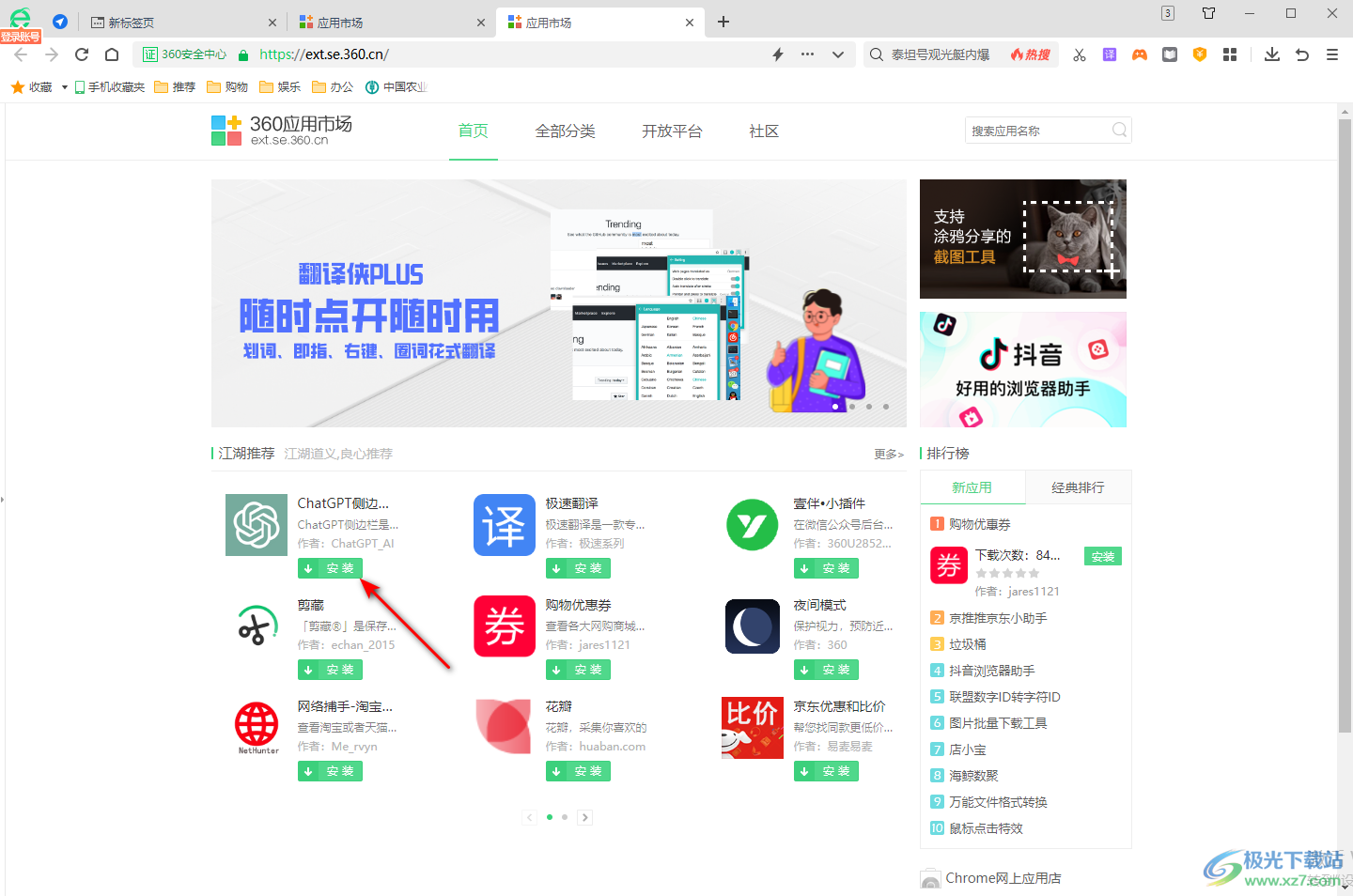
Task: Click the browser forward arrow
Action: click(x=51, y=54)
